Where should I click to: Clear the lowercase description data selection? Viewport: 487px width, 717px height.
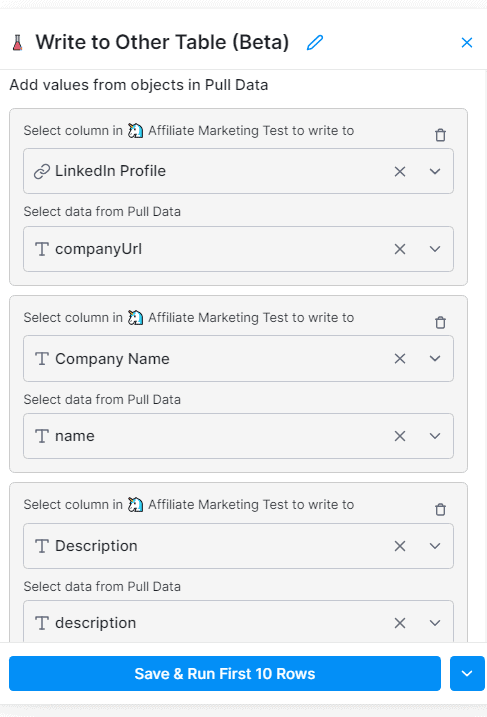pos(400,623)
